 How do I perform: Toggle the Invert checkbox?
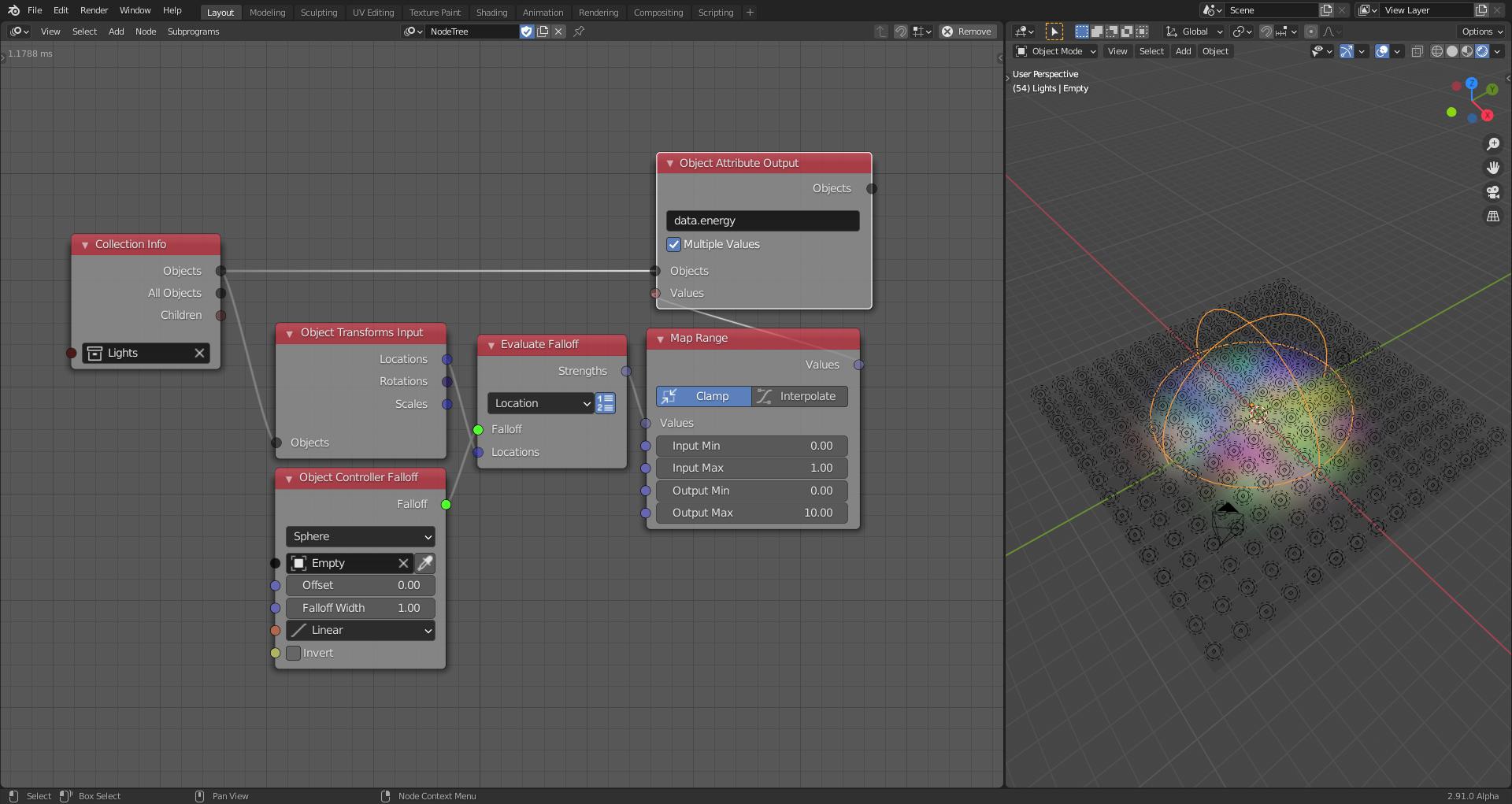[x=294, y=653]
